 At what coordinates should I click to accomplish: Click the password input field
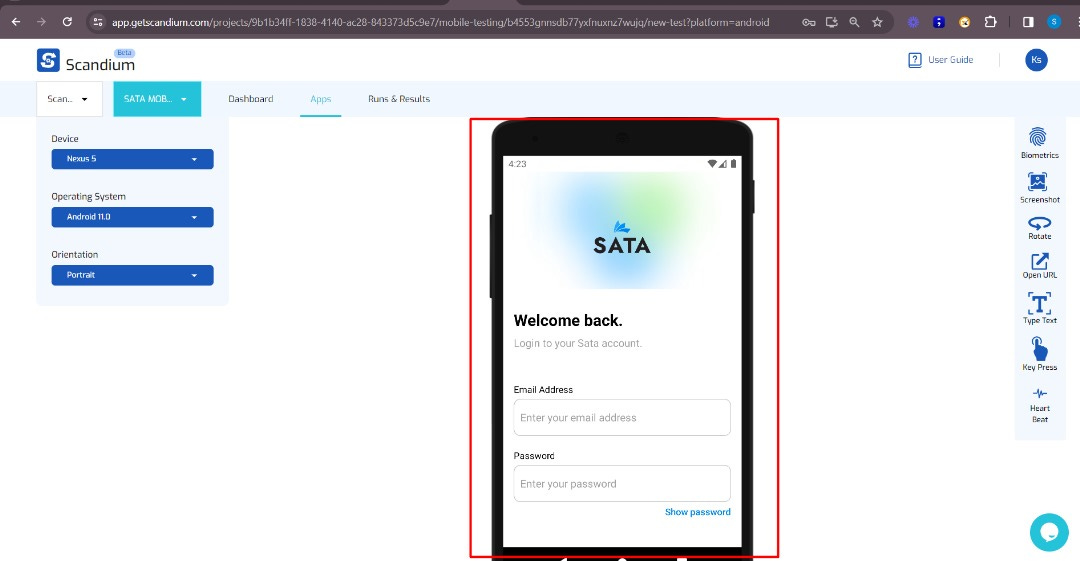point(622,483)
